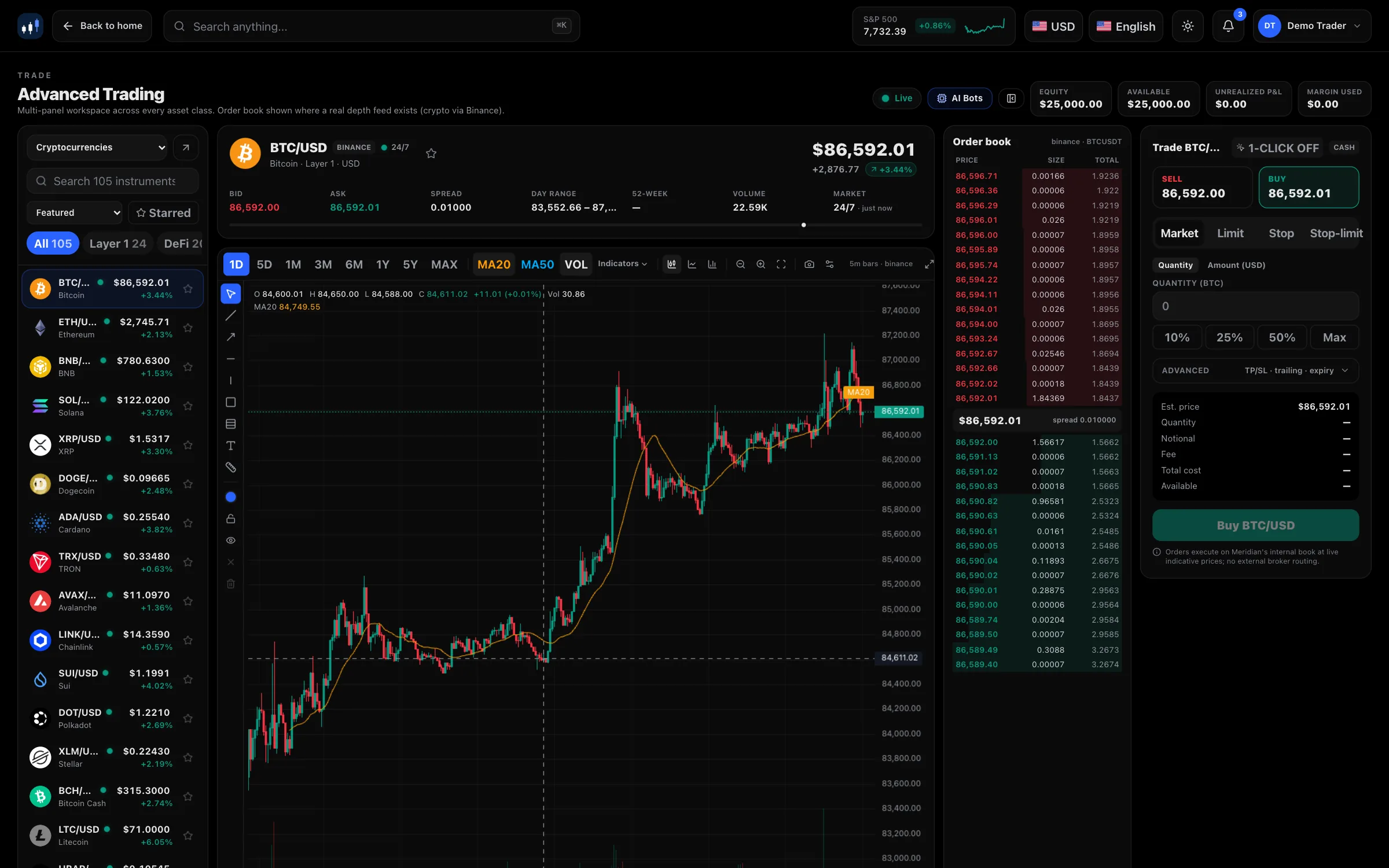Pick the blue drawing color swatch
This screenshot has width=1389, height=868.
tap(230, 496)
